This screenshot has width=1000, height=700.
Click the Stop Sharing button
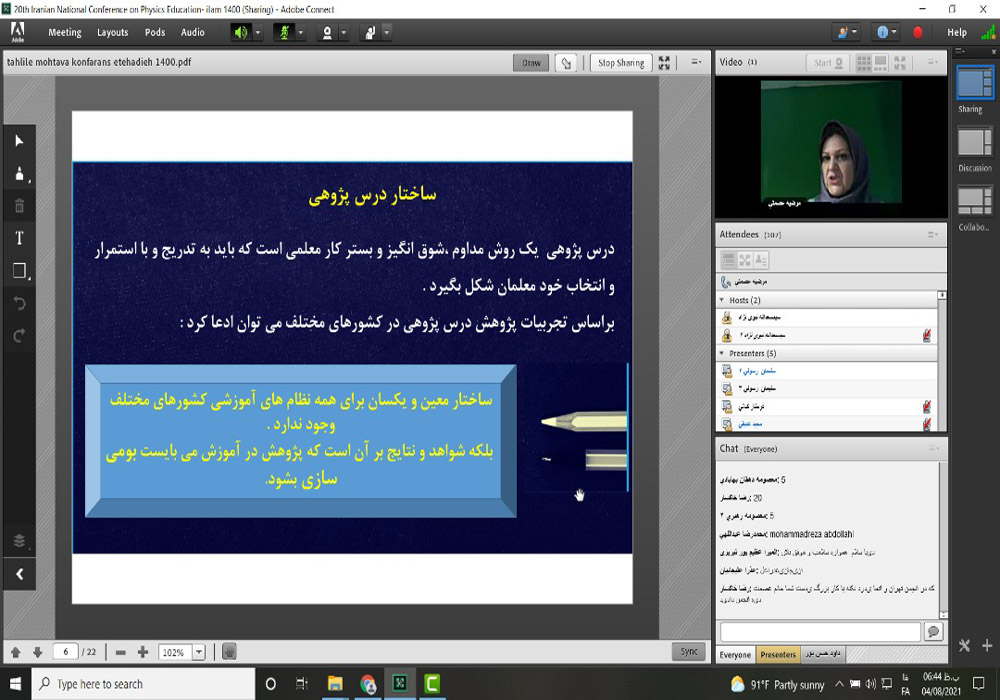pos(620,63)
